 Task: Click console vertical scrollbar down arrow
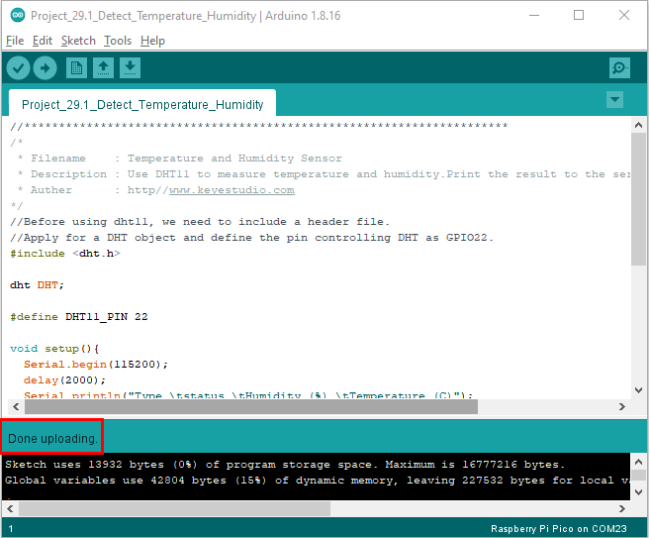click(x=639, y=492)
